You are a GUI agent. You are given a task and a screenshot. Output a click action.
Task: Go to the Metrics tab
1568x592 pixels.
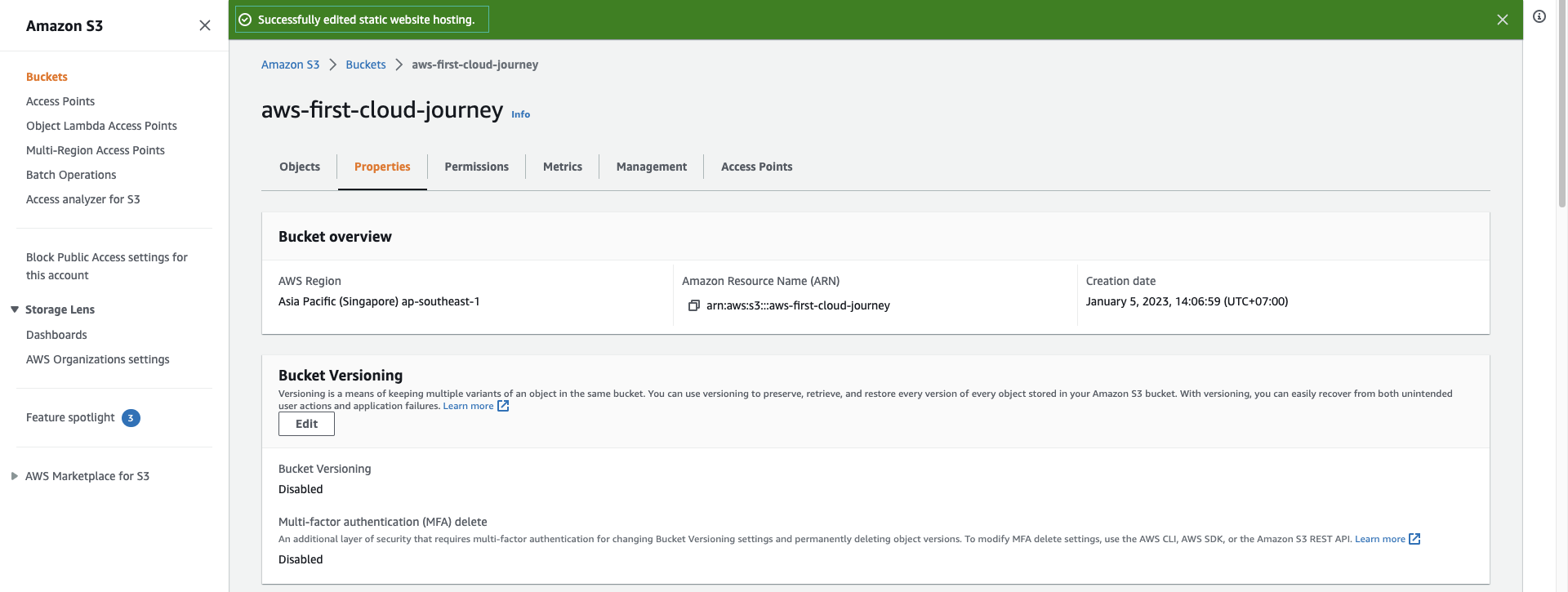(563, 167)
